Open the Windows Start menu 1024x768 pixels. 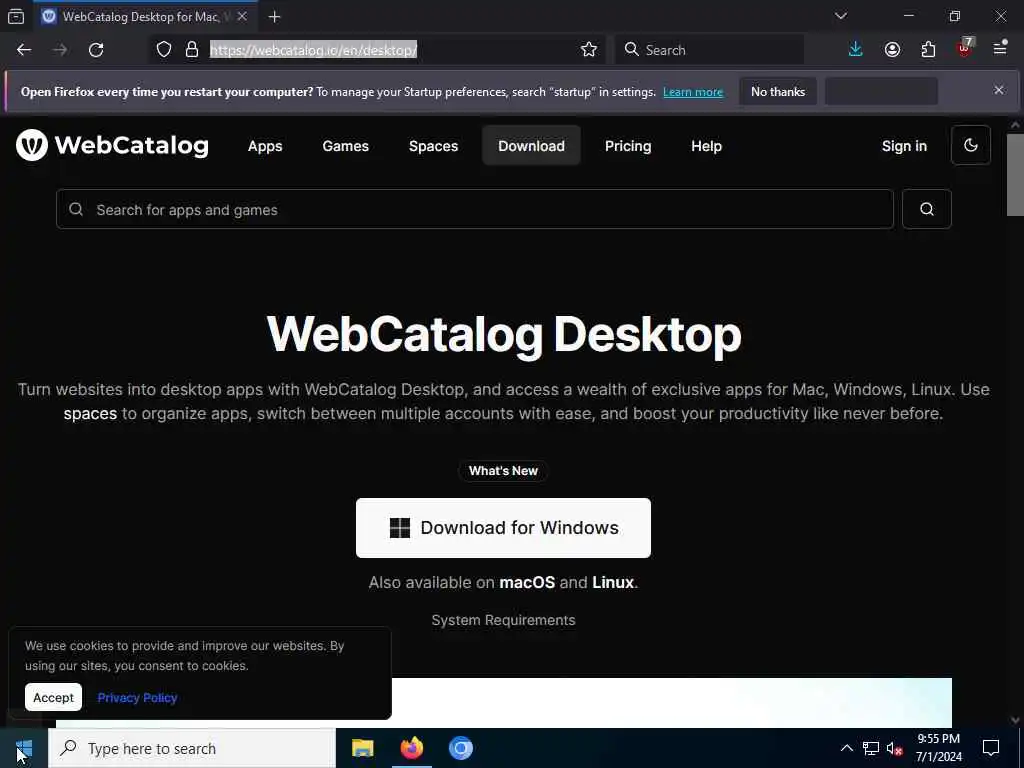click(x=24, y=748)
